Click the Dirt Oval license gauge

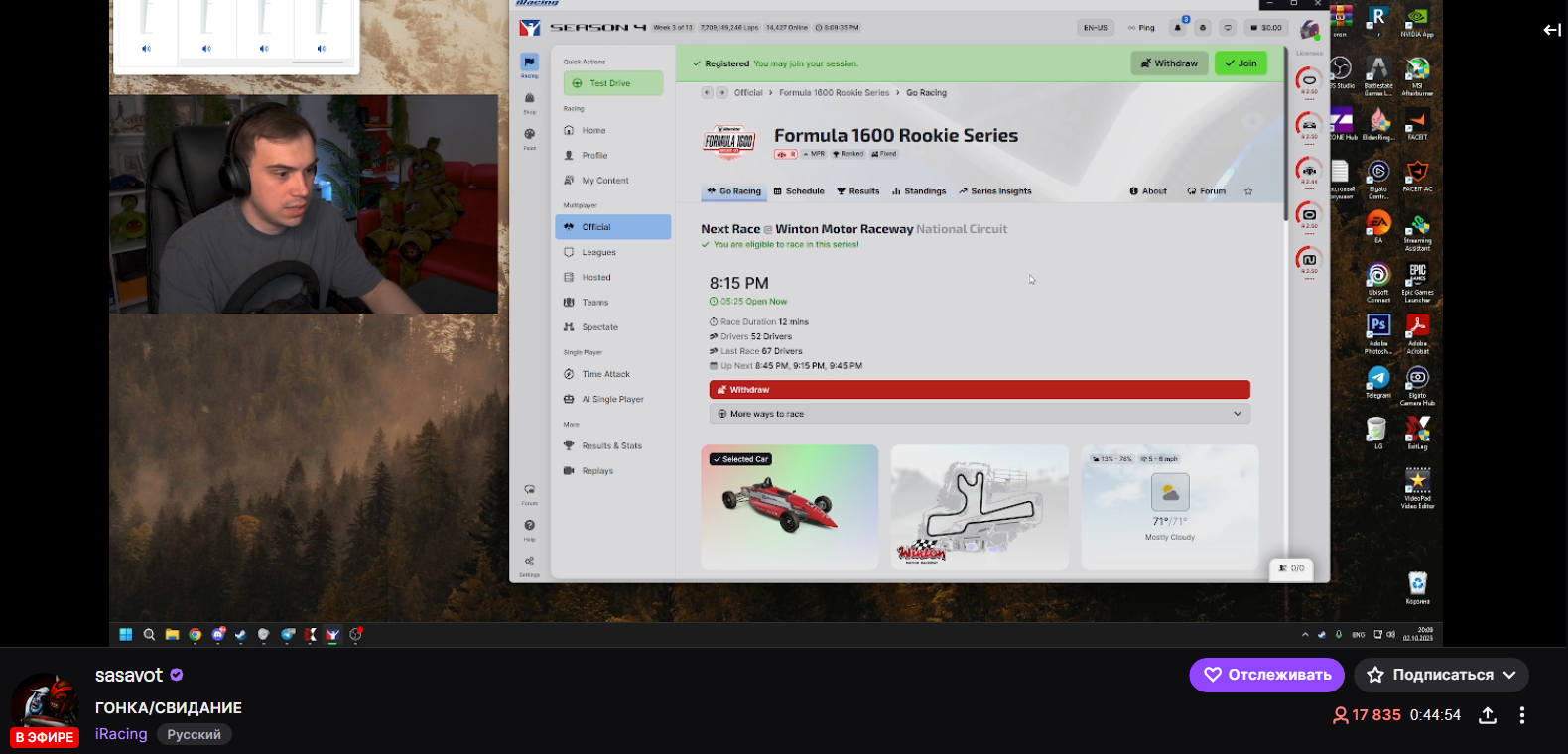(x=1310, y=215)
